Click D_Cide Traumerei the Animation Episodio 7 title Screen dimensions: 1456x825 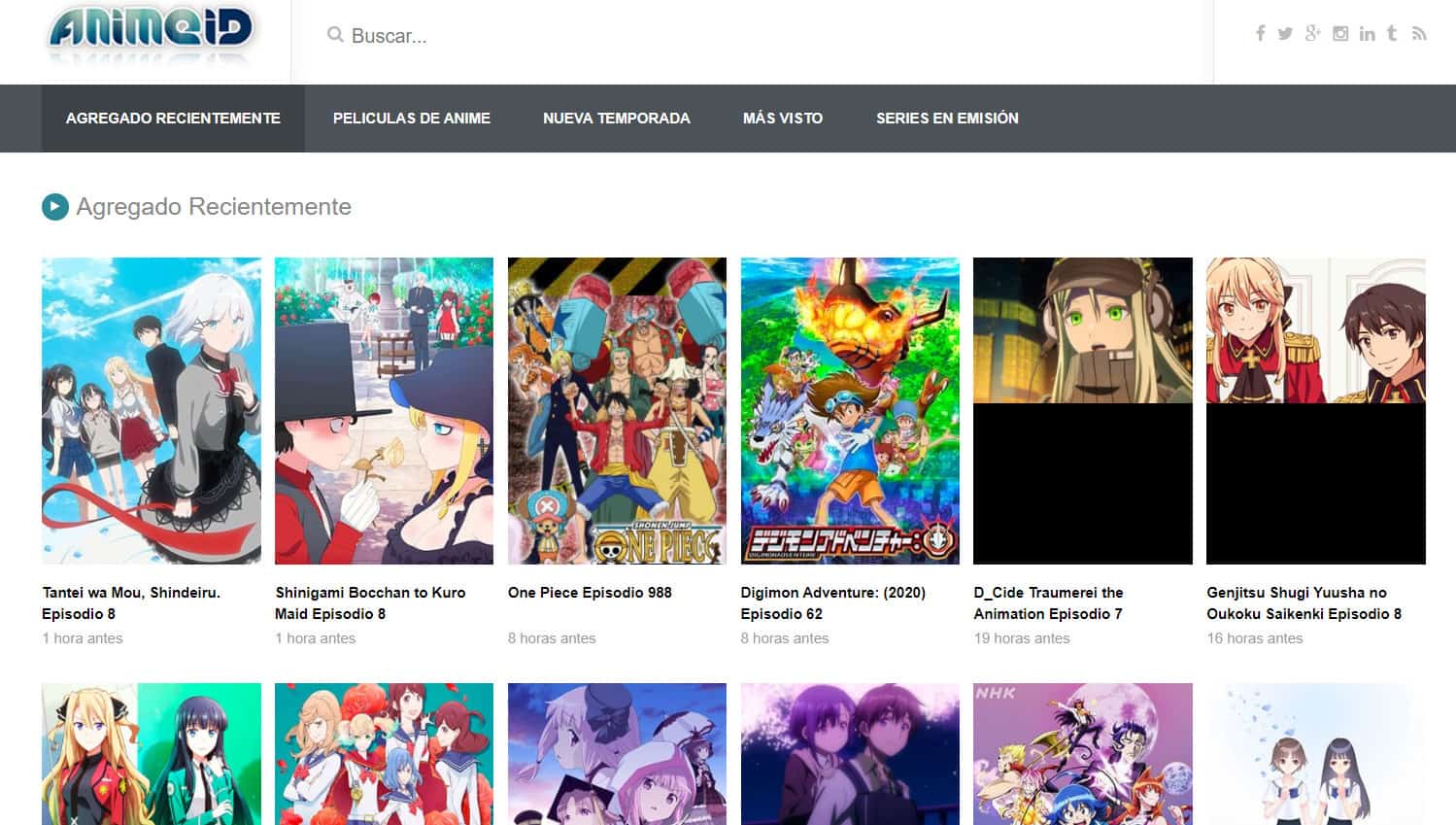[x=1048, y=602]
